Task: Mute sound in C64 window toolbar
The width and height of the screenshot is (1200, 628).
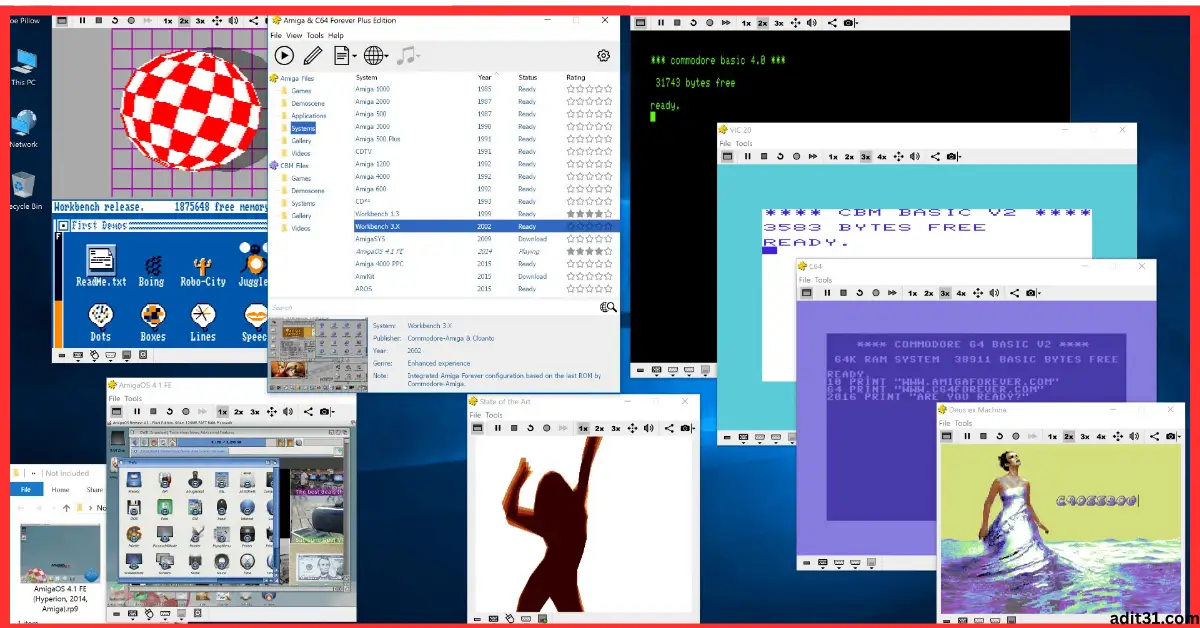Action: (994, 293)
